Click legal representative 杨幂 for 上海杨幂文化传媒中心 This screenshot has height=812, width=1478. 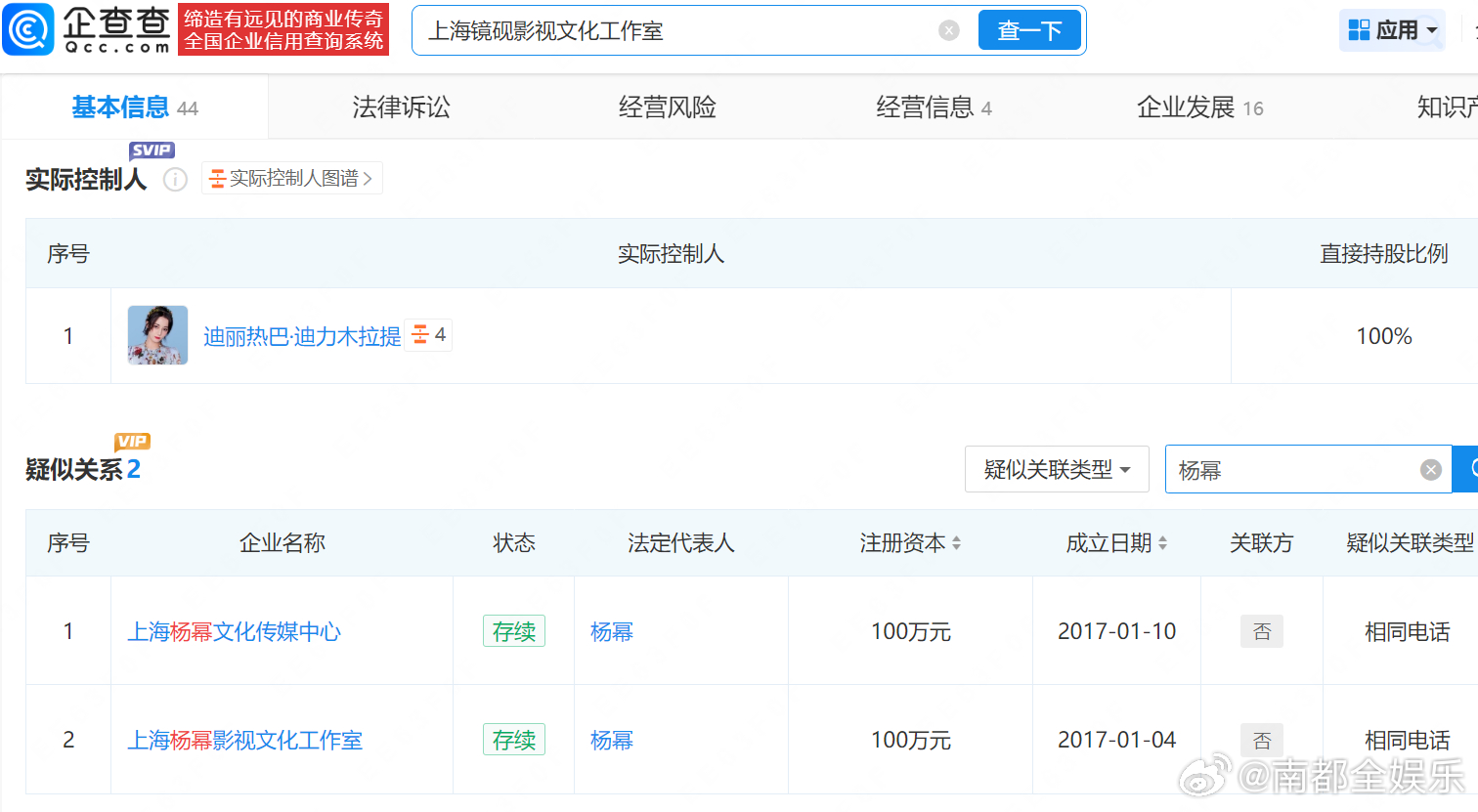(612, 632)
